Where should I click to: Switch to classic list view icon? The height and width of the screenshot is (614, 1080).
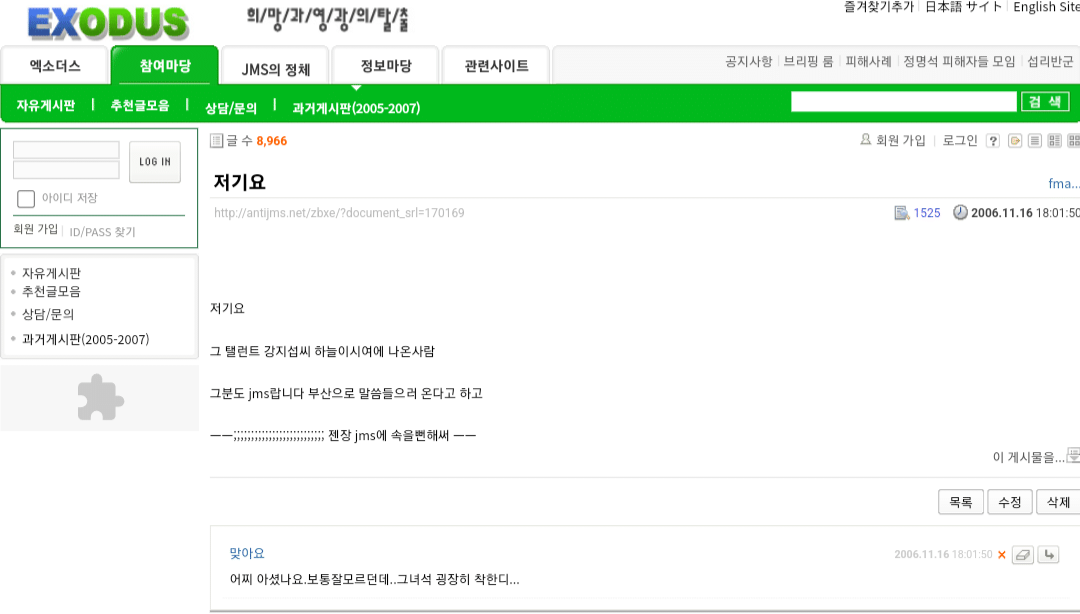click(x=1035, y=141)
